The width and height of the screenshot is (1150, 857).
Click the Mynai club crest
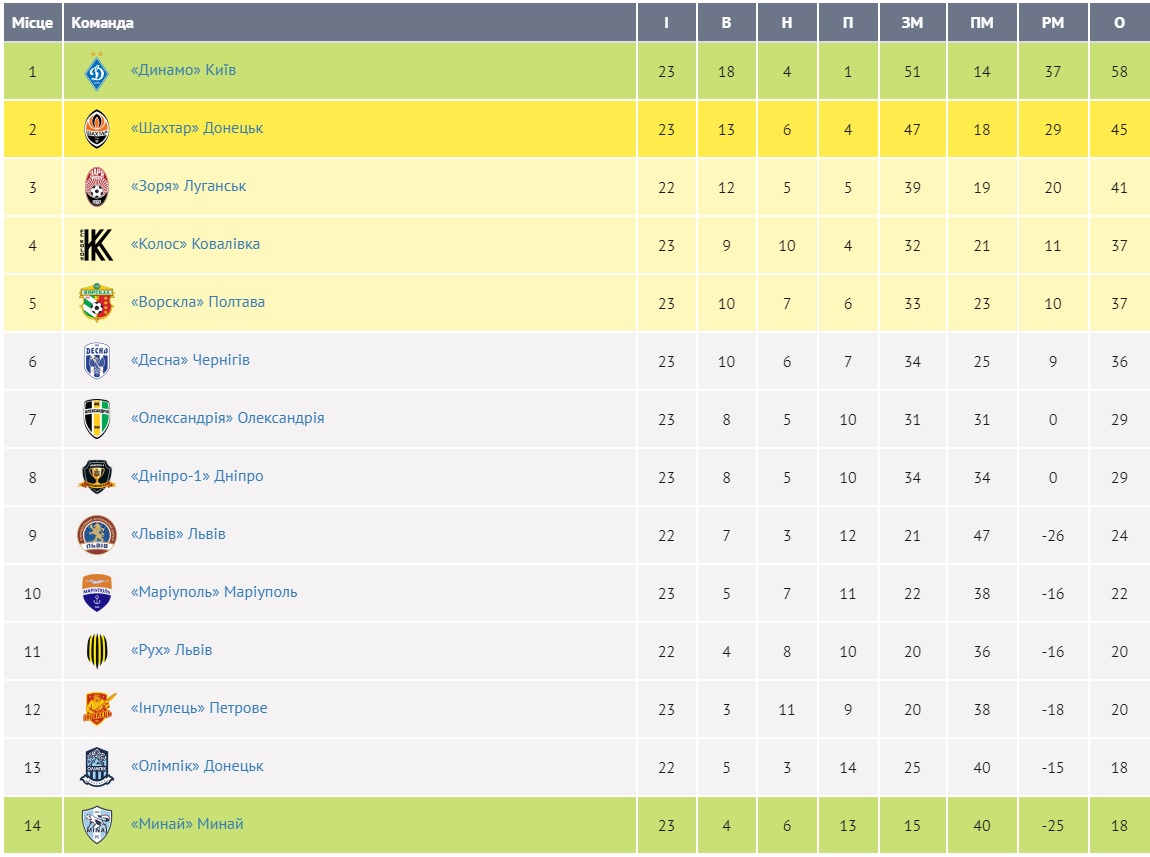pos(97,825)
